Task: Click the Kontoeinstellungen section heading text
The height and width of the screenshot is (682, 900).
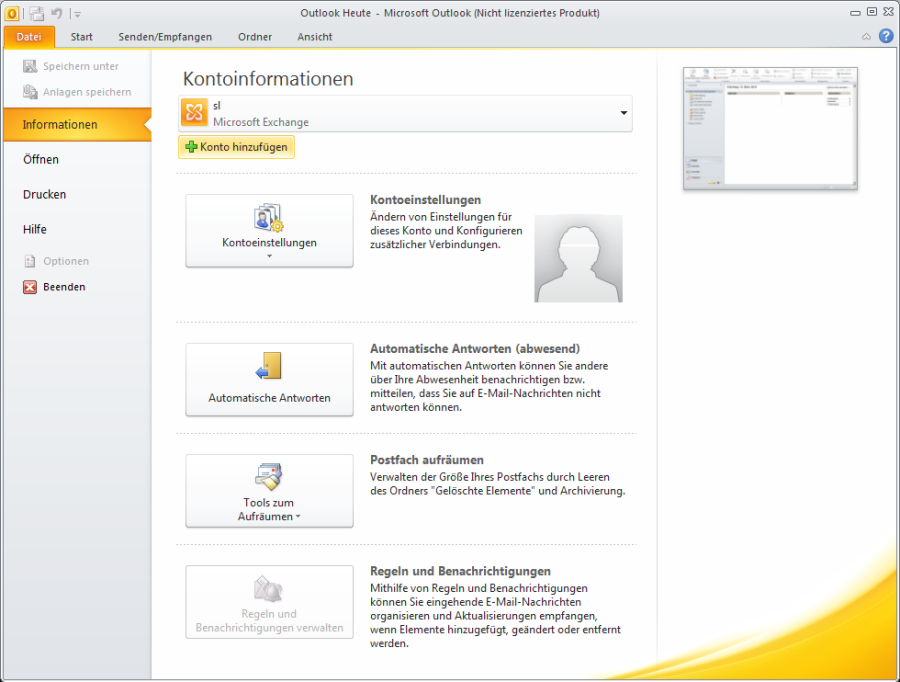Action: pos(425,200)
